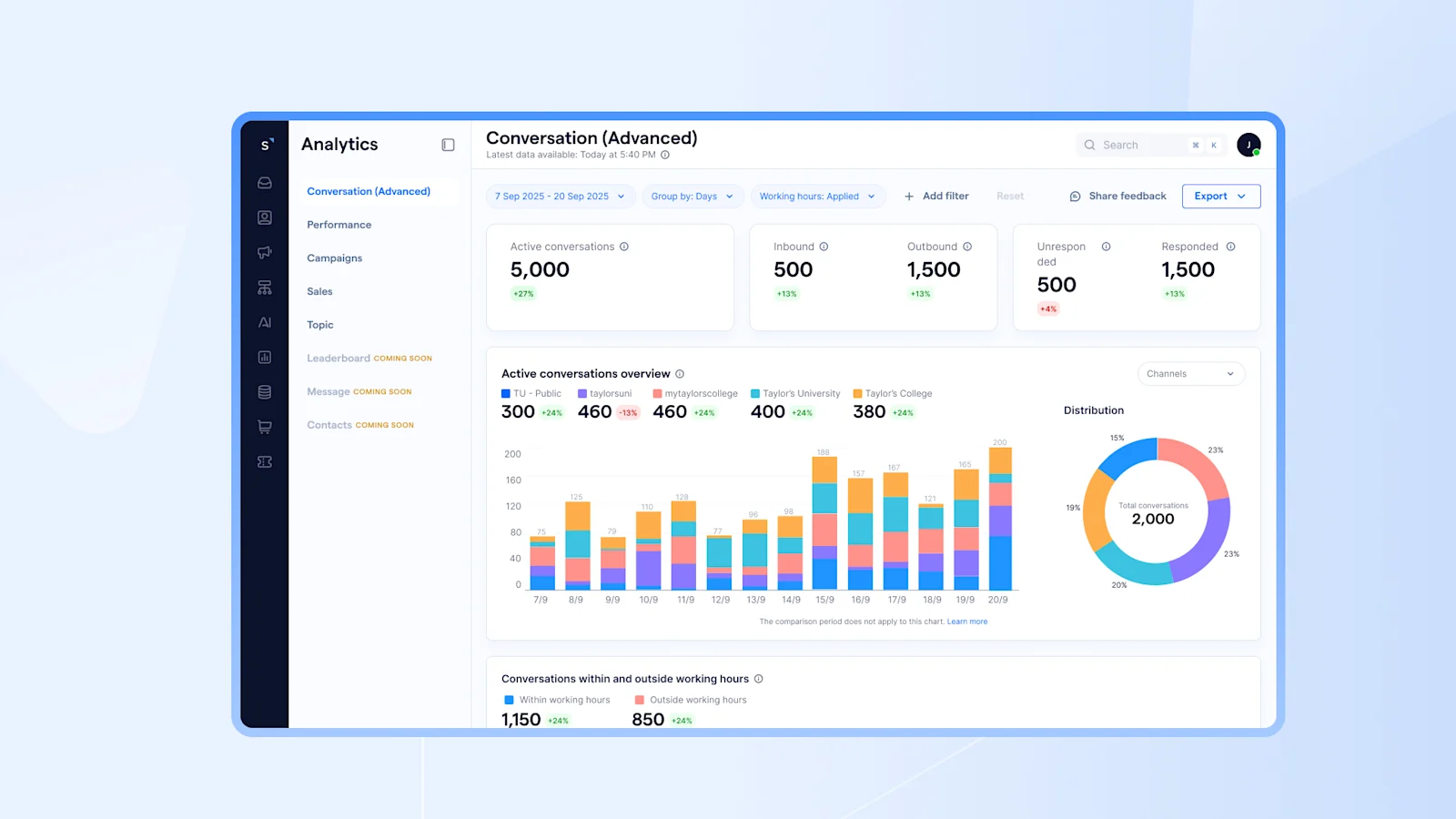Toggle Within working hours legend swatch

510,700
